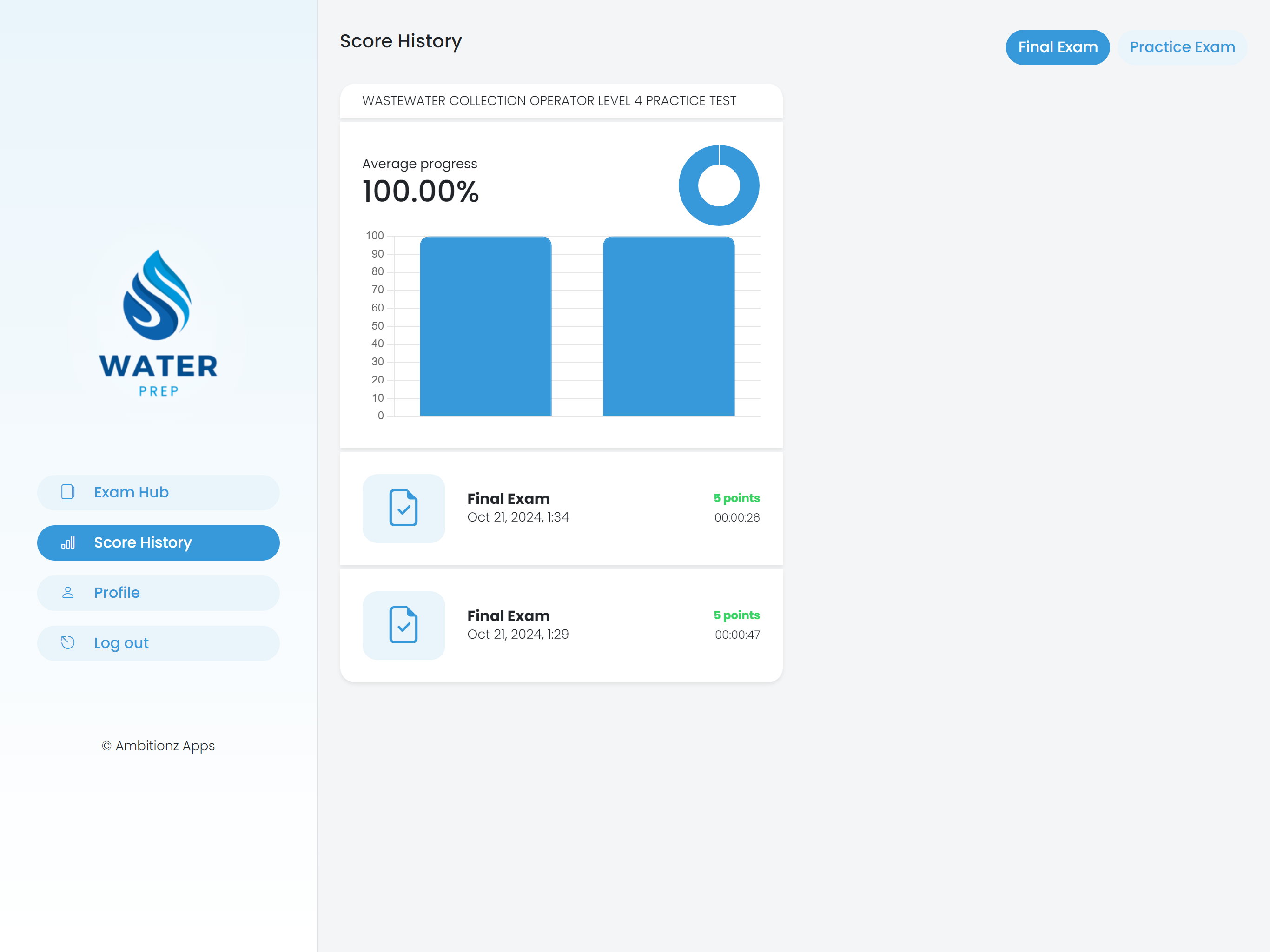Image resolution: width=1270 pixels, height=952 pixels.
Task: Click the Log out clock-arrow icon
Action: coord(68,642)
